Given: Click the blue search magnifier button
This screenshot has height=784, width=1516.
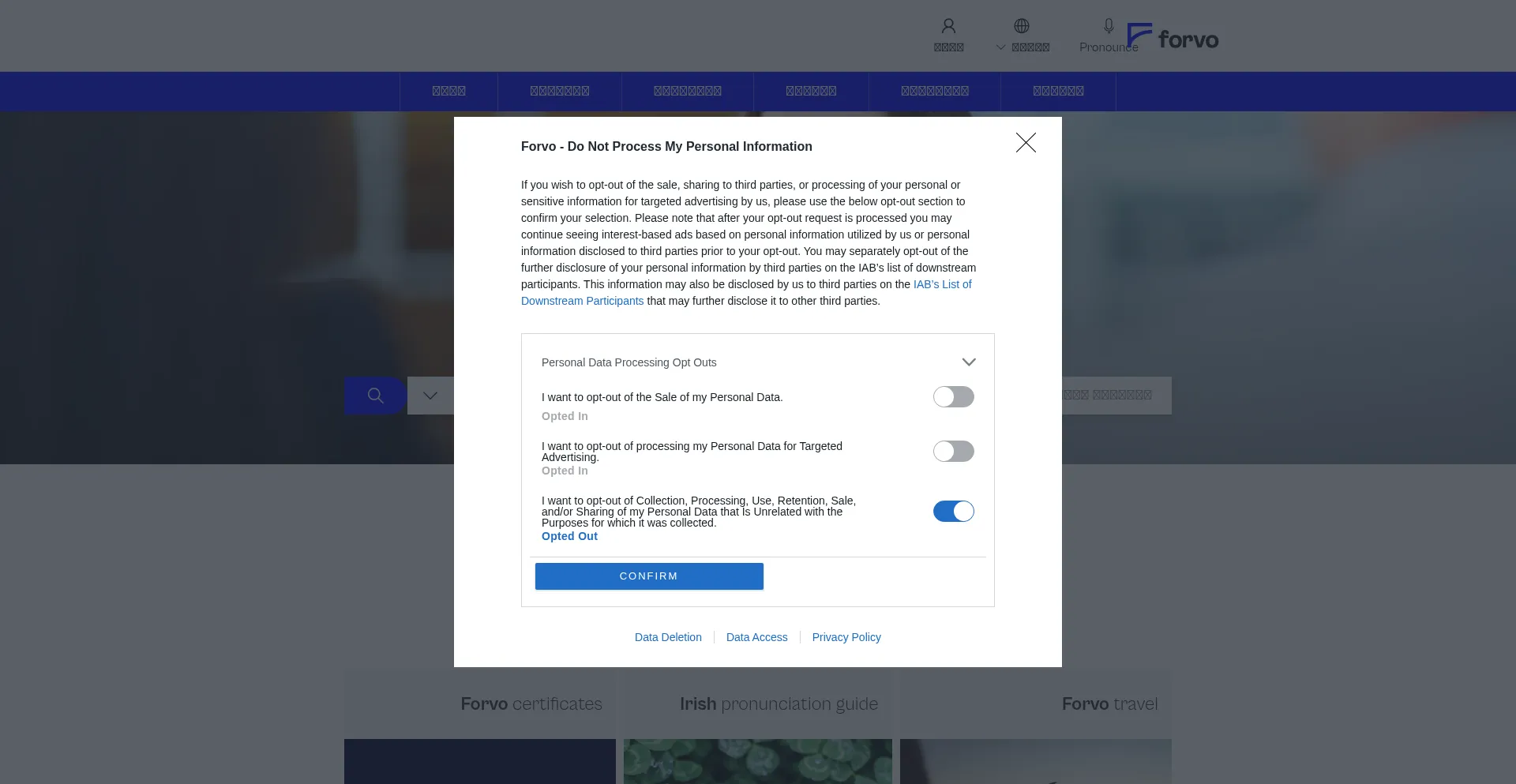Looking at the screenshot, I should [x=376, y=396].
